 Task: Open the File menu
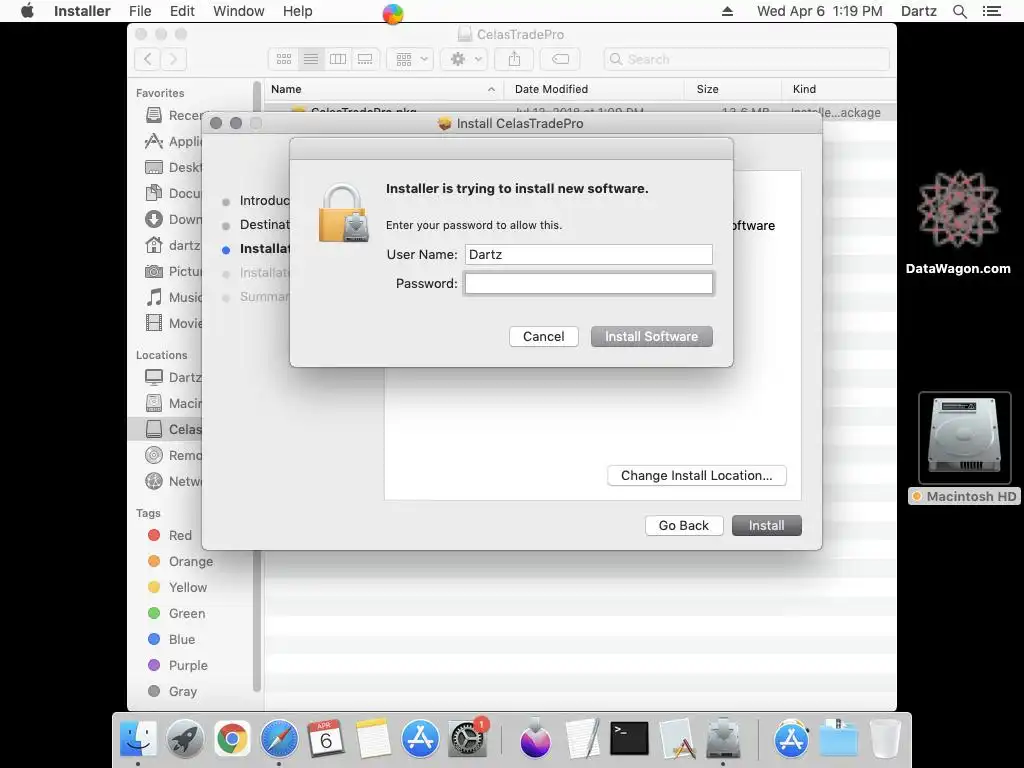coord(140,11)
